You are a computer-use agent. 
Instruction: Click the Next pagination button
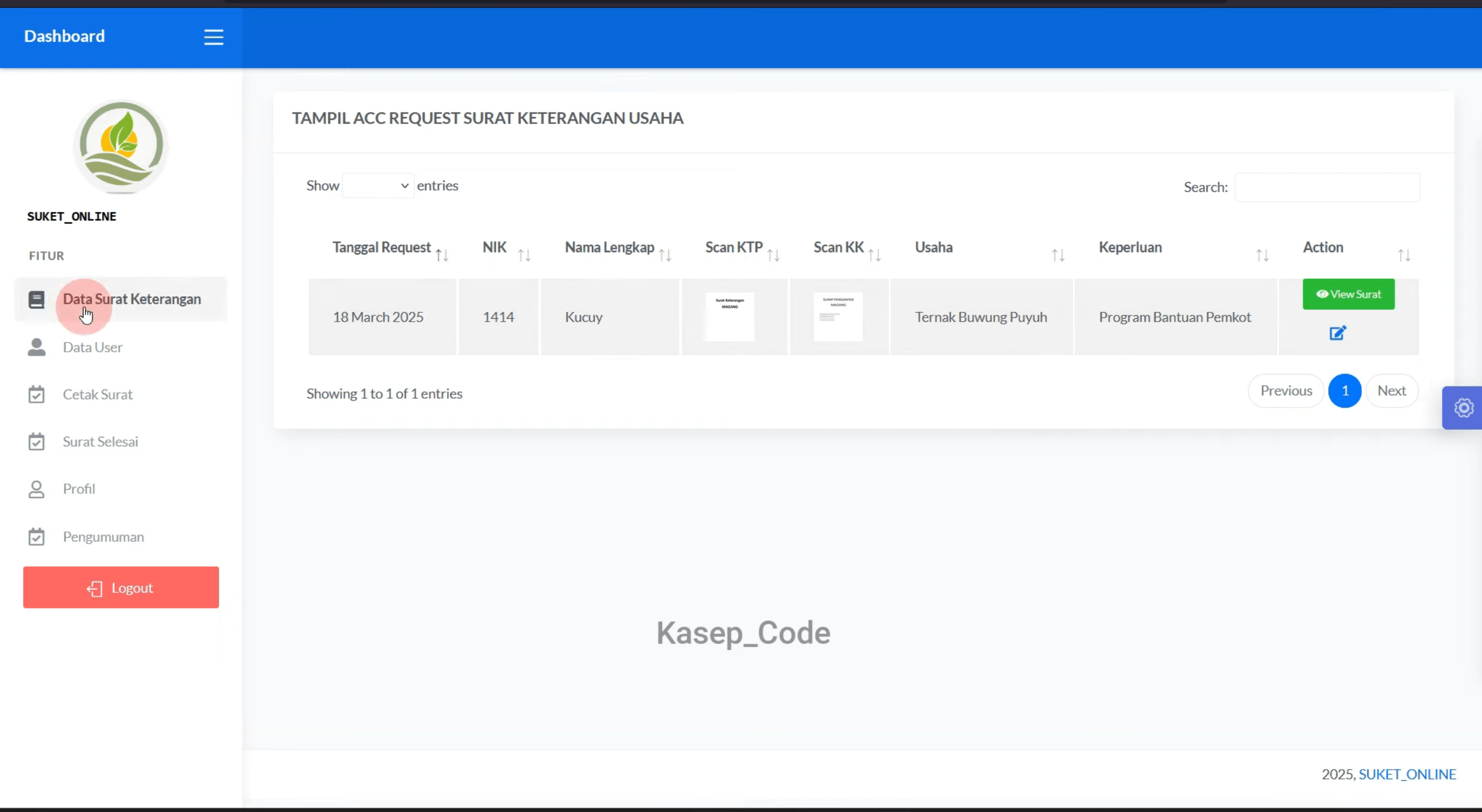[x=1392, y=391]
